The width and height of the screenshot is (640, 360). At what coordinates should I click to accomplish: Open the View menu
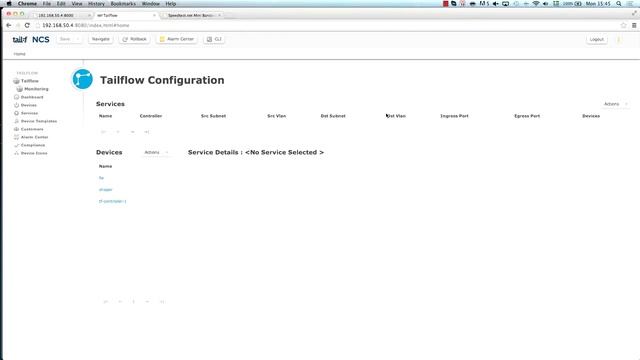77,4
